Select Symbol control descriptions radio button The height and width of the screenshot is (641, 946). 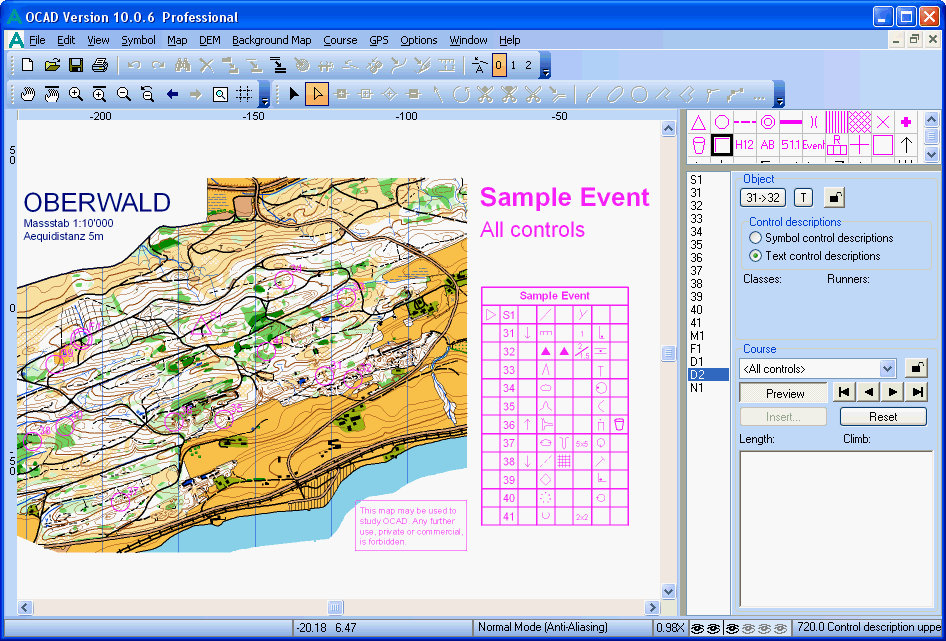tap(756, 238)
